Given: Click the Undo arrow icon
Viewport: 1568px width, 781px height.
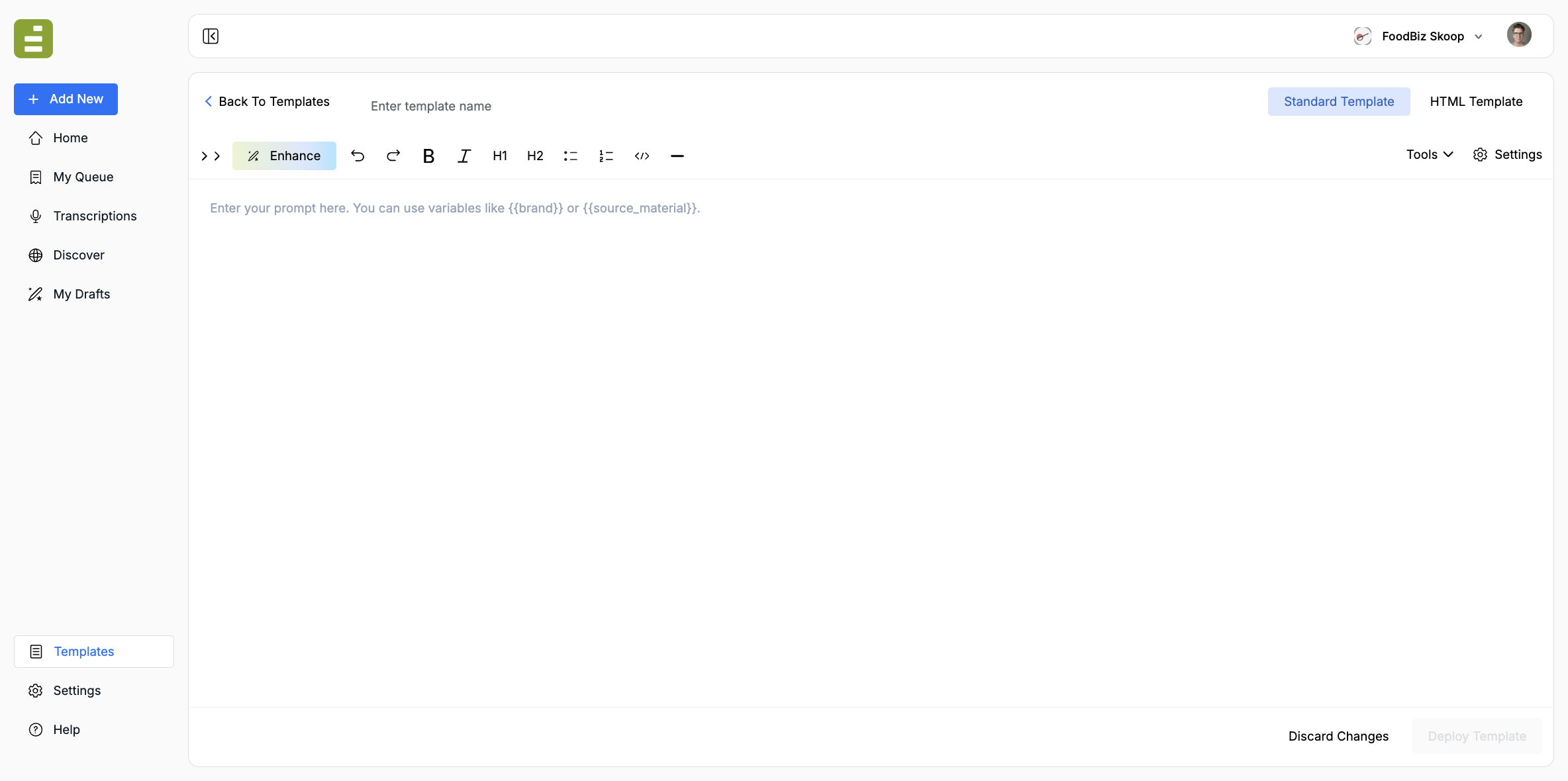Looking at the screenshot, I should 358,156.
